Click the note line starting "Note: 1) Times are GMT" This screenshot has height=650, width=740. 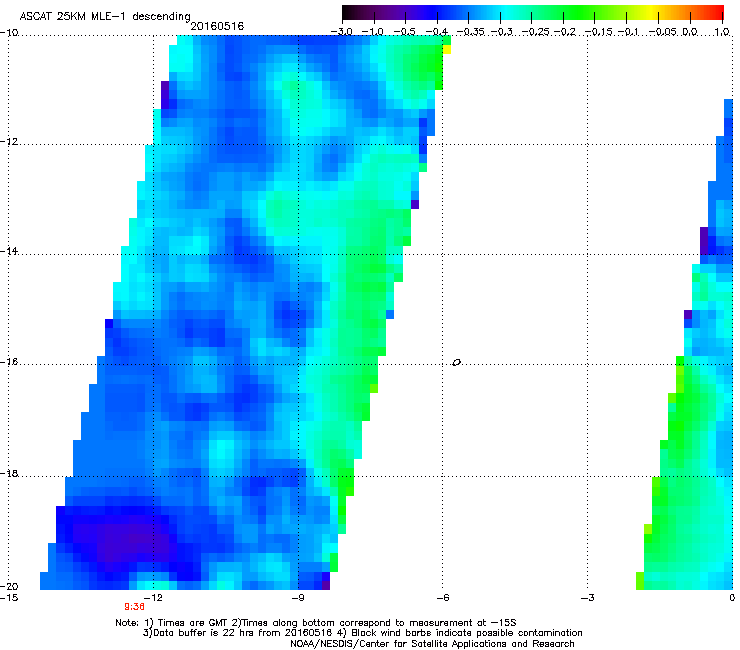[316, 623]
